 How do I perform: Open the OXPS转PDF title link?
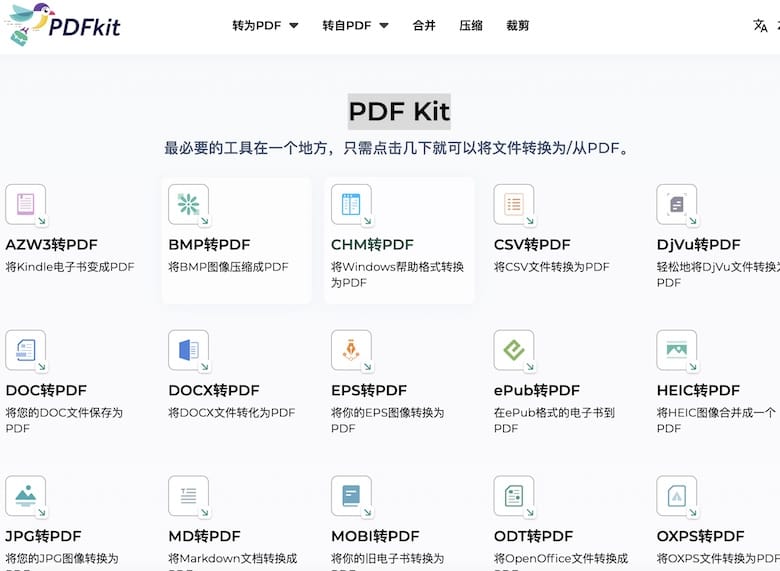(x=700, y=536)
